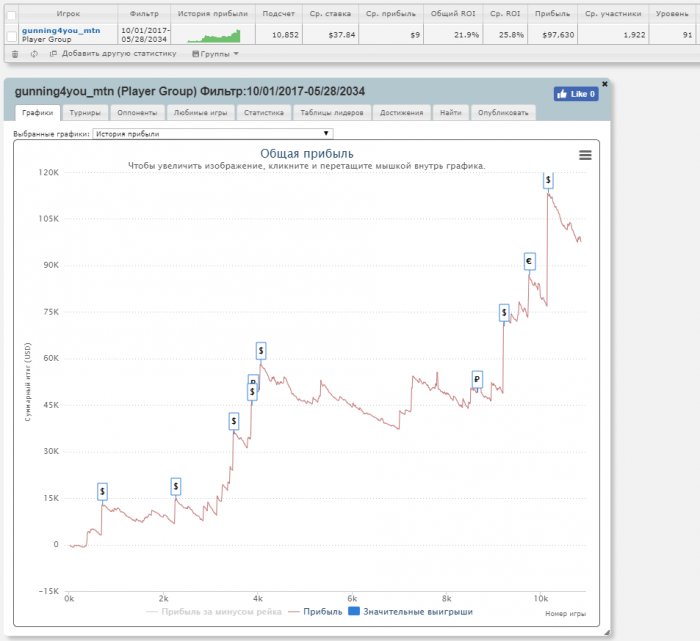The height and width of the screenshot is (641, 700).
Task: Switch to the 'Оппоненты' tab
Action: [137, 113]
